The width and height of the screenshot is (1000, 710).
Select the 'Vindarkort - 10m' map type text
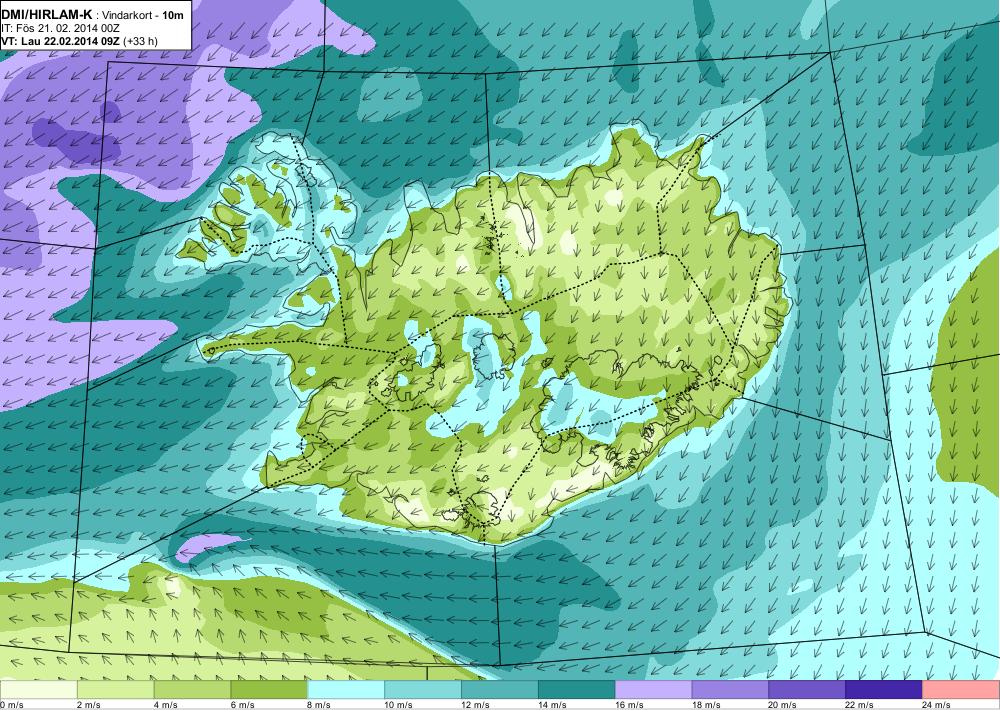(143, 15)
